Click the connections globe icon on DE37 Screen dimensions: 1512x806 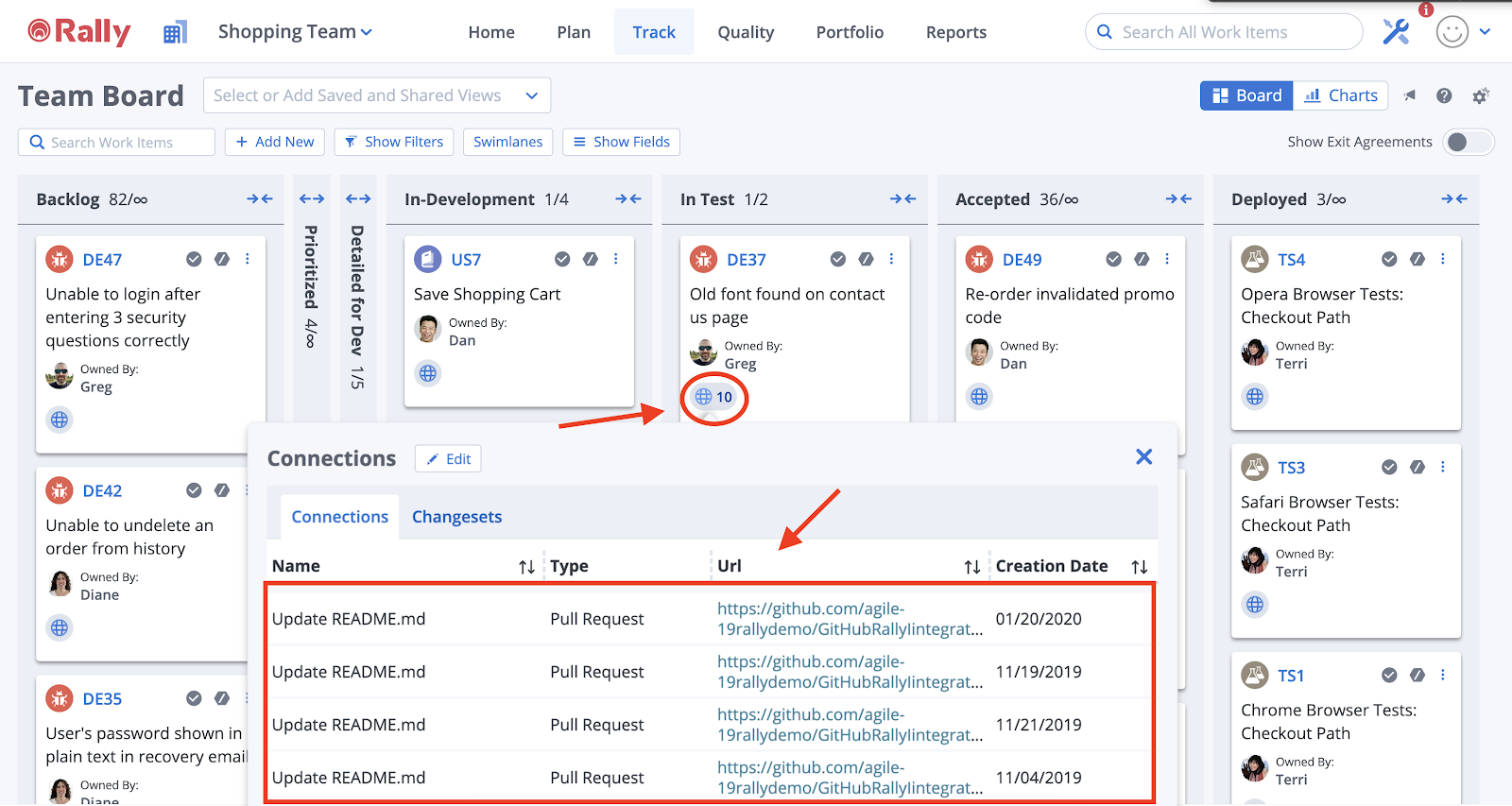pyautogui.click(x=704, y=397)
